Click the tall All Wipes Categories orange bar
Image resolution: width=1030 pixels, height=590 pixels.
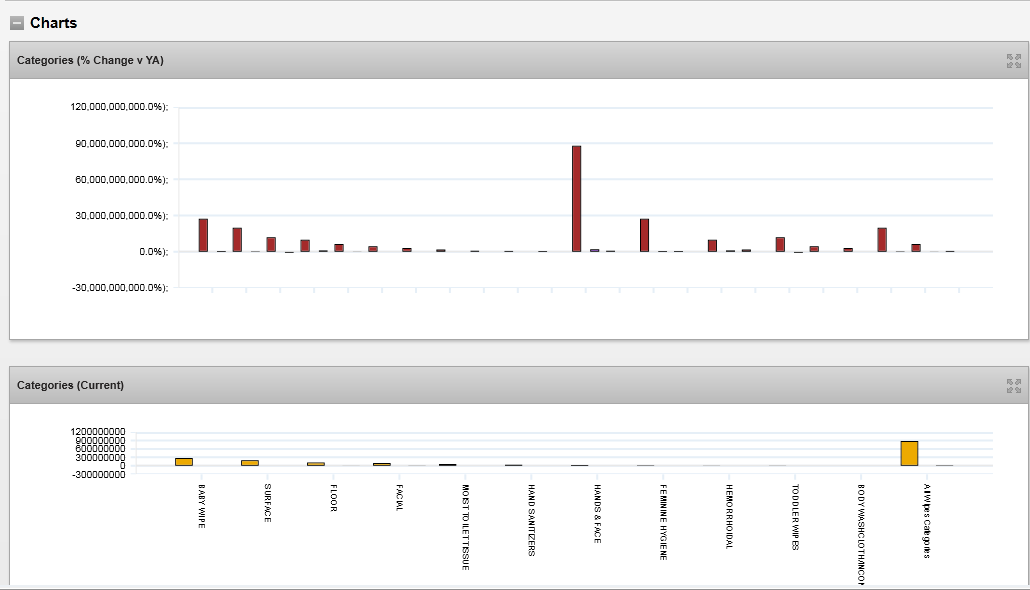click(909, 453)
